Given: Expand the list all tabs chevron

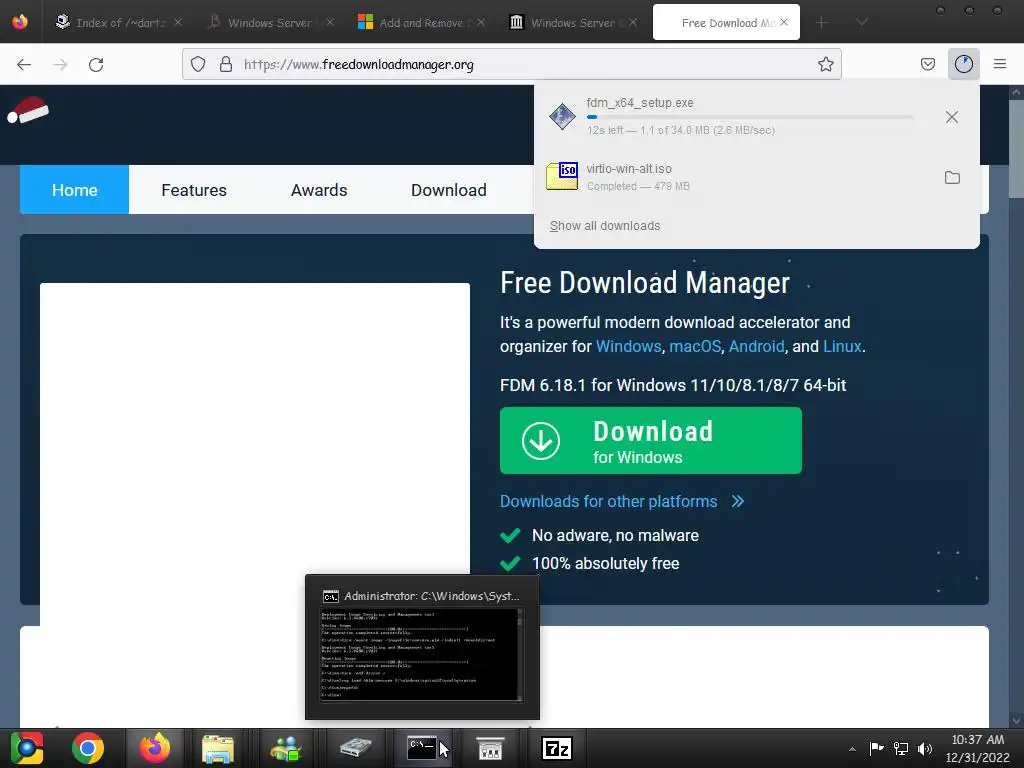Looking at the screenshot, I should (861, 23).
